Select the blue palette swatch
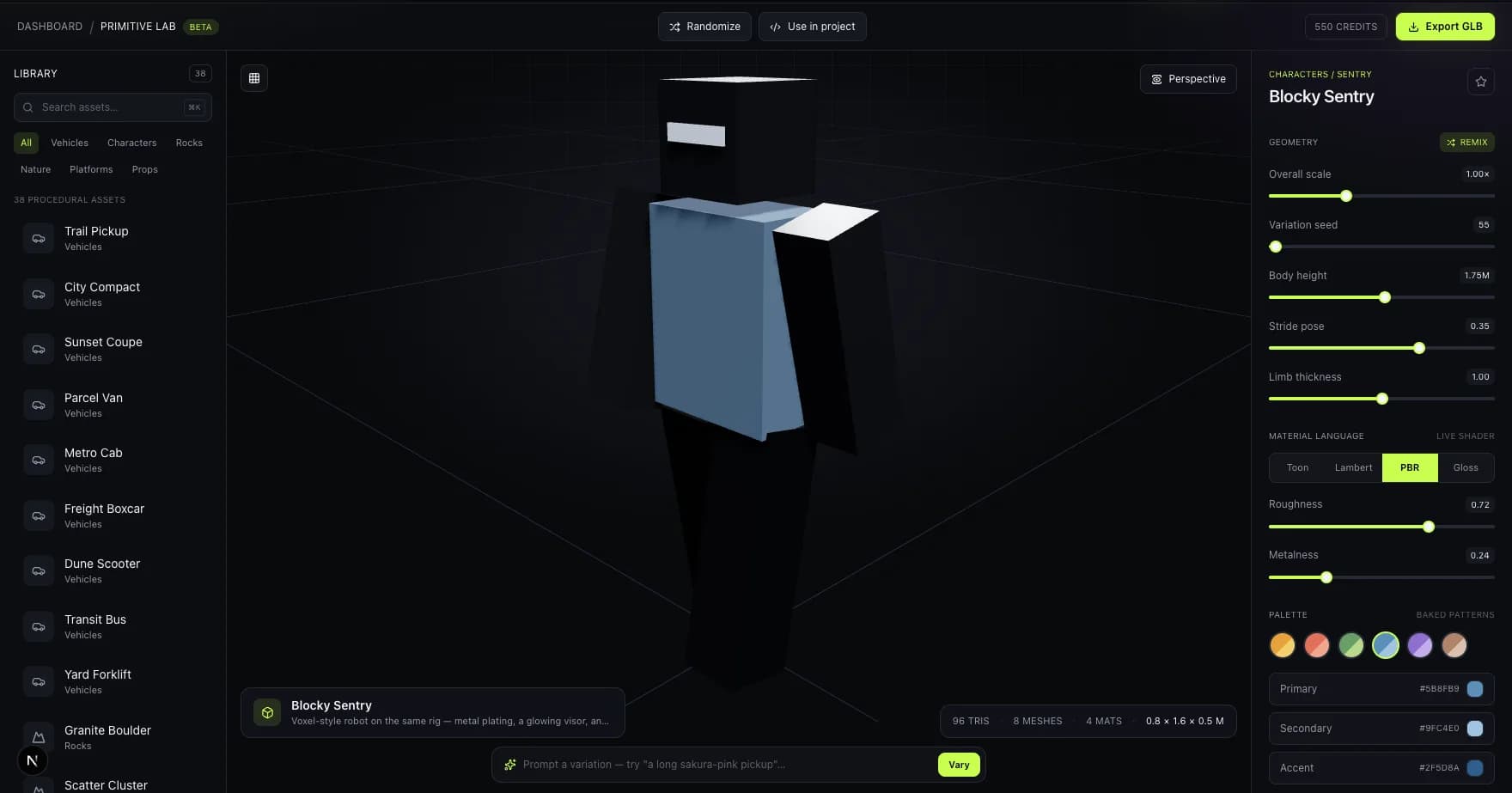 pyautogui.click(x=1386, y=645)
